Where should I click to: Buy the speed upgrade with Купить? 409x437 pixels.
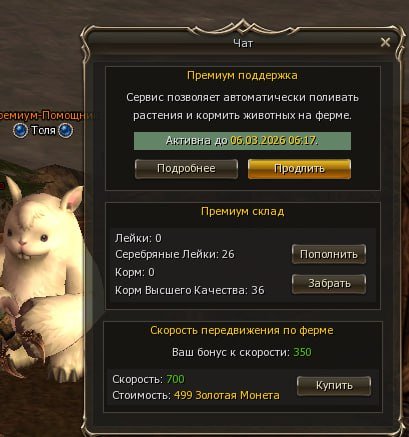pos(334,386)
